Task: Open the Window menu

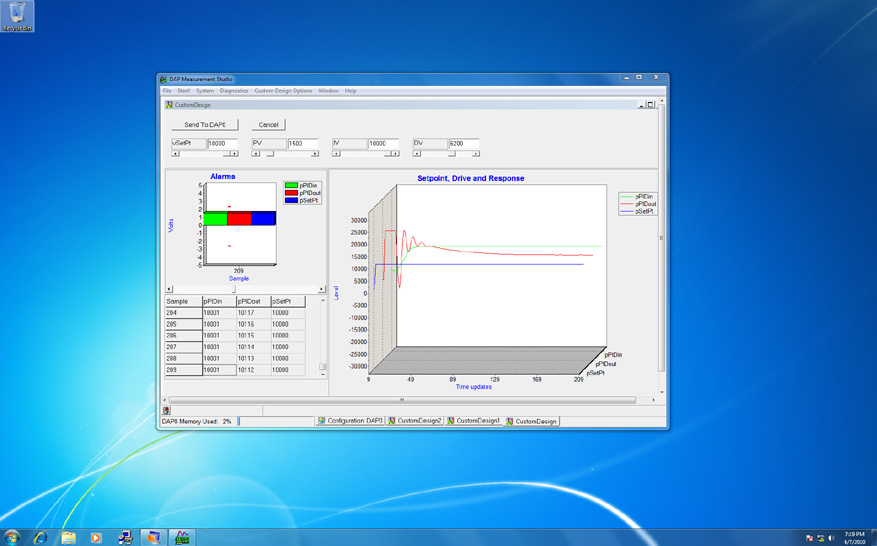Action: point(328,91)
